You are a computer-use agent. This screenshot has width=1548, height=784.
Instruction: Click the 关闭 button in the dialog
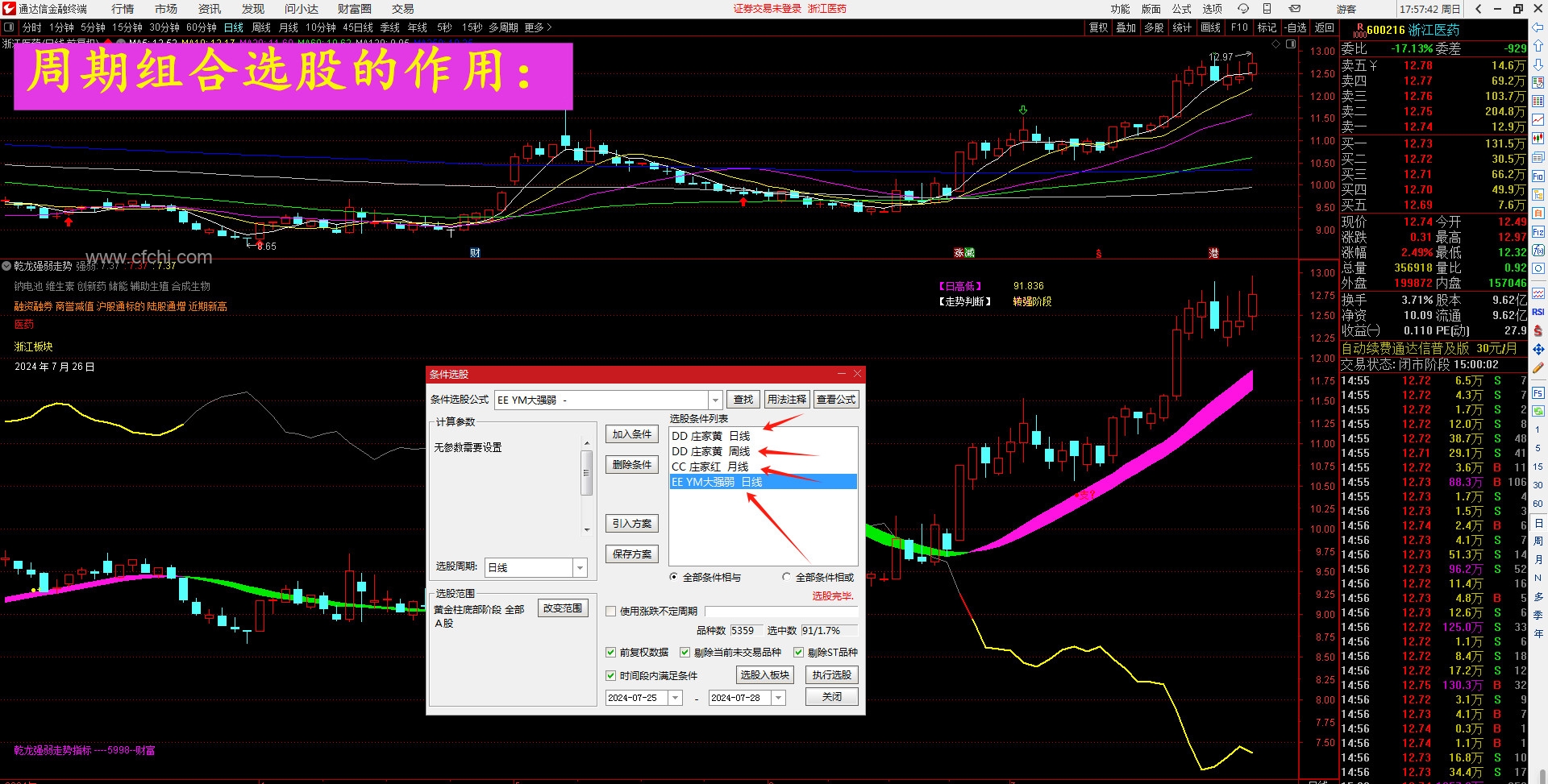[x=832, y=697]
